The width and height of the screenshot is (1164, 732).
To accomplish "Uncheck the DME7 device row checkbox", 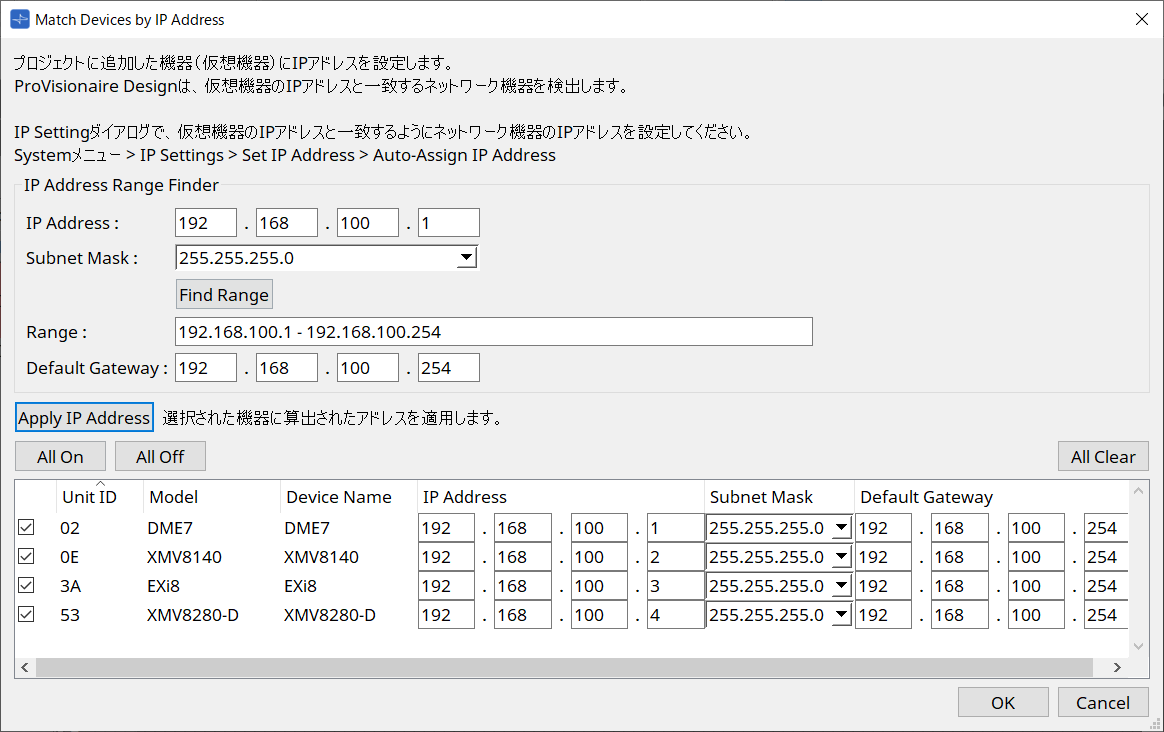I will coord(26,528).
